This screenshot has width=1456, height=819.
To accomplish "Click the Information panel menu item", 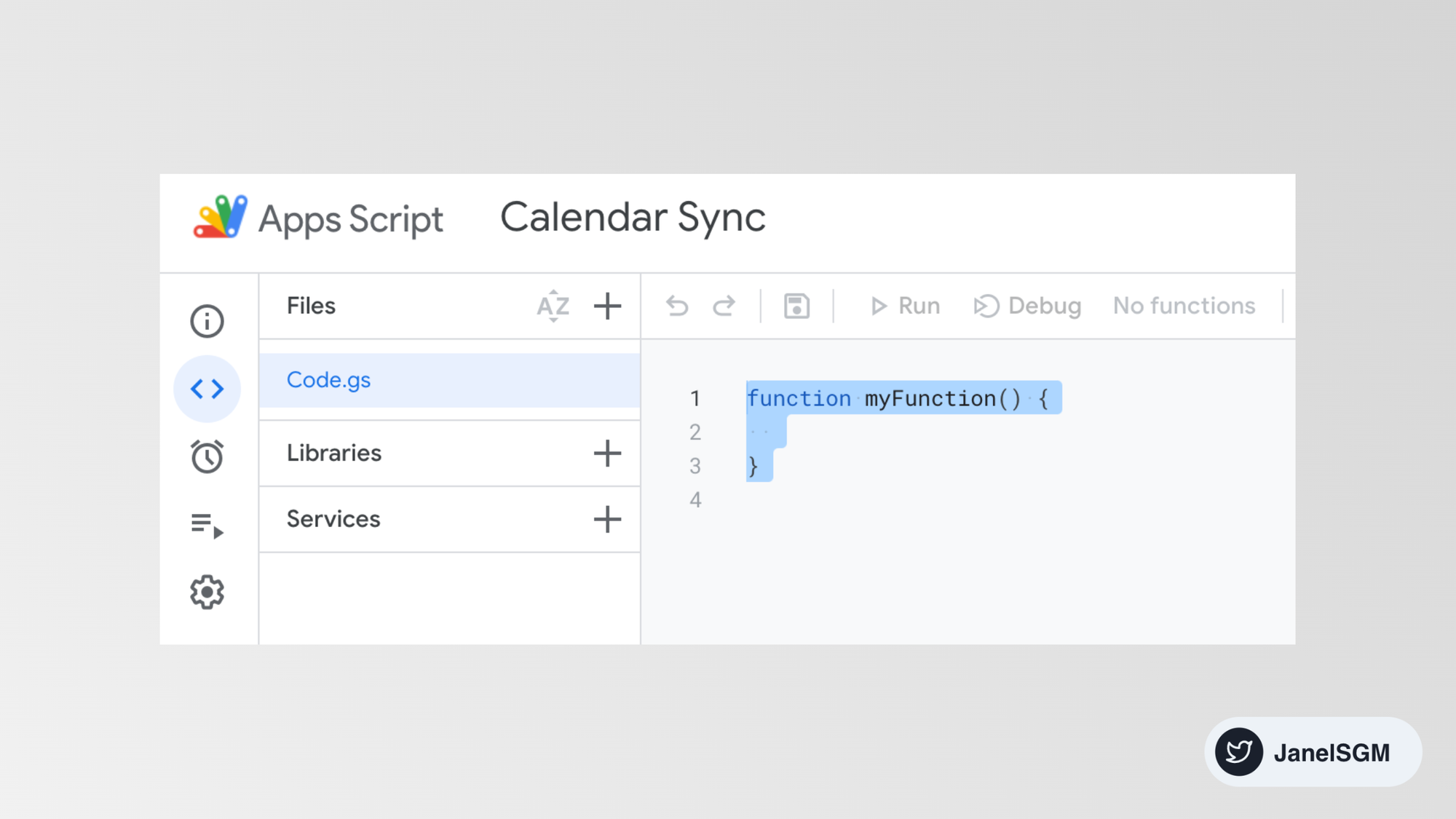I will tap(206, 320).
